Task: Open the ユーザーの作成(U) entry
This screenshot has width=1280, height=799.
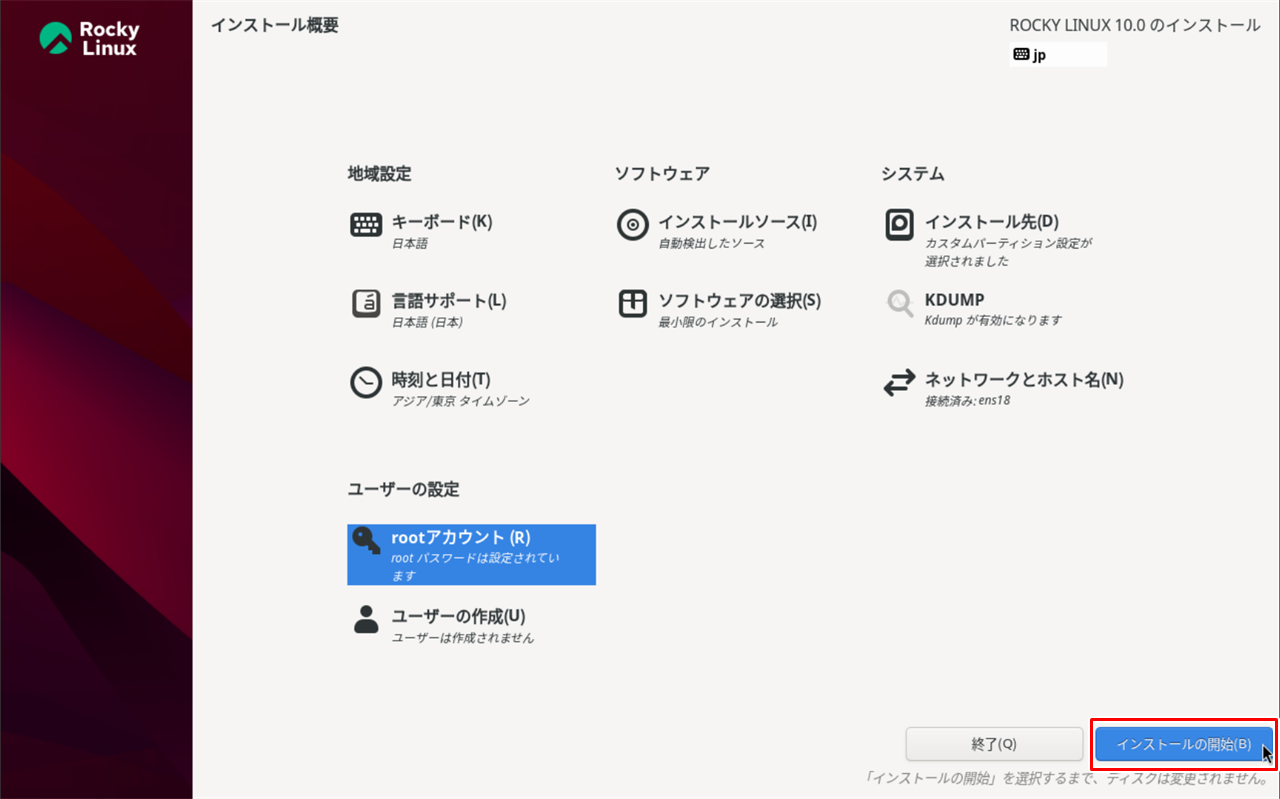Action: [x=460, y=617]
